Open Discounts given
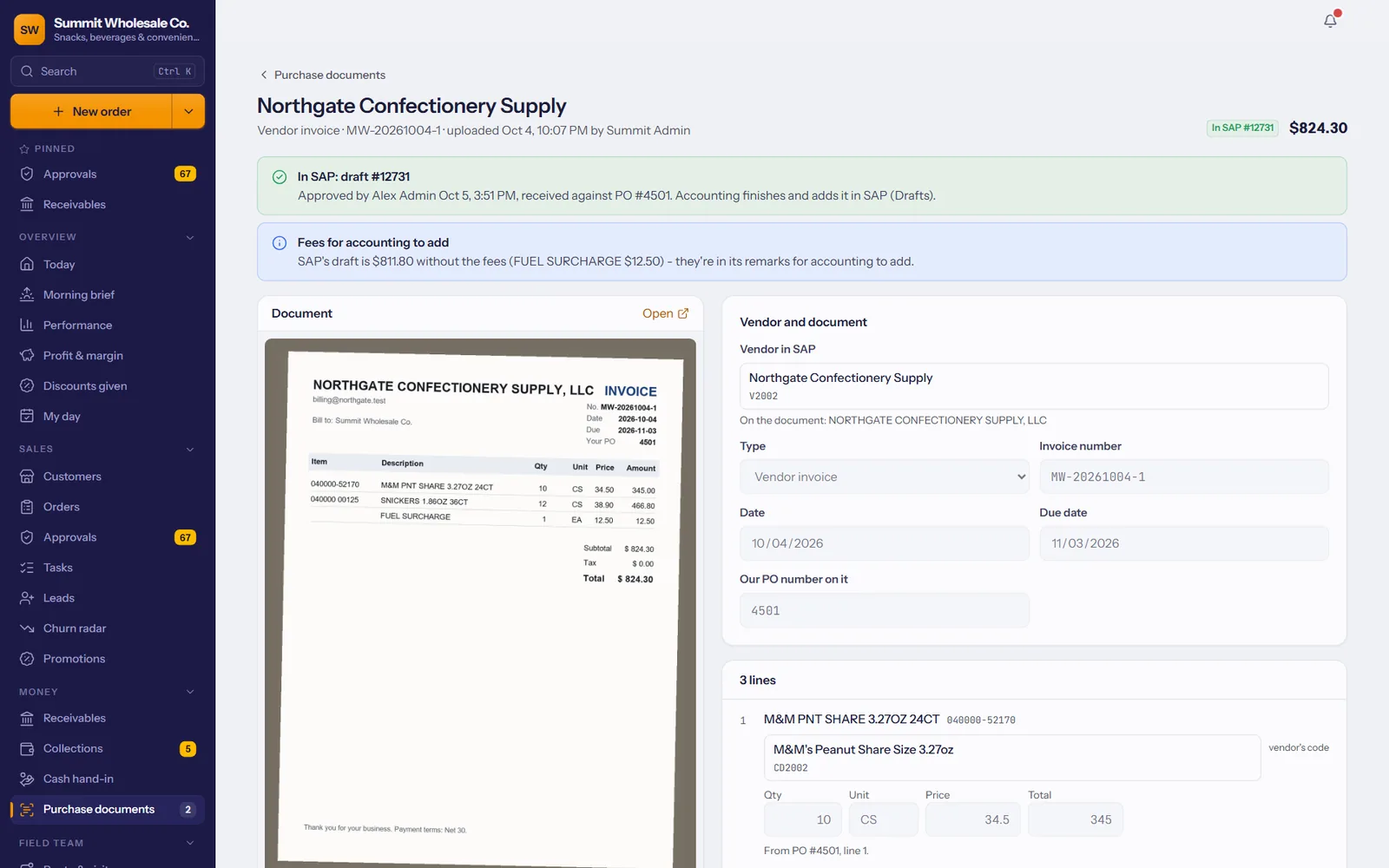The width and height of the screenshot is (1389, 868). [108, 385]
